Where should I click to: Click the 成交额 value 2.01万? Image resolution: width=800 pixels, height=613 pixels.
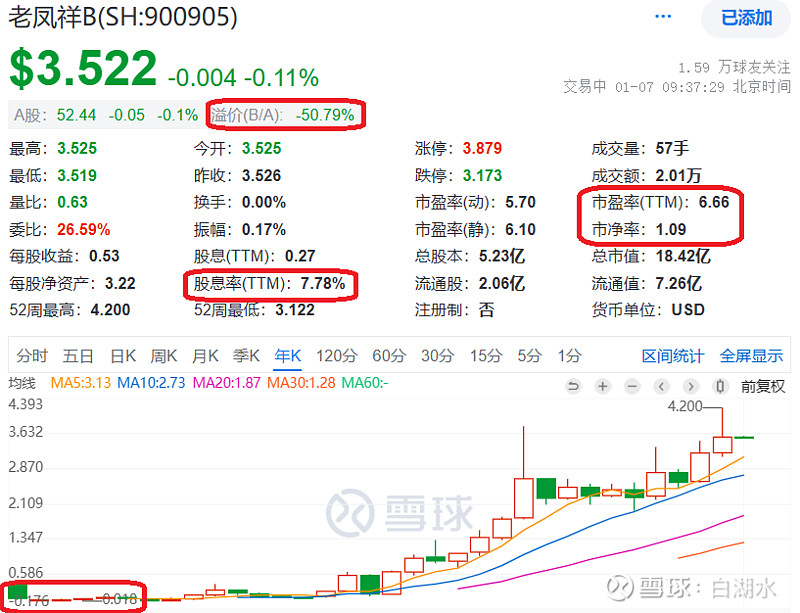tap(678, 176)
